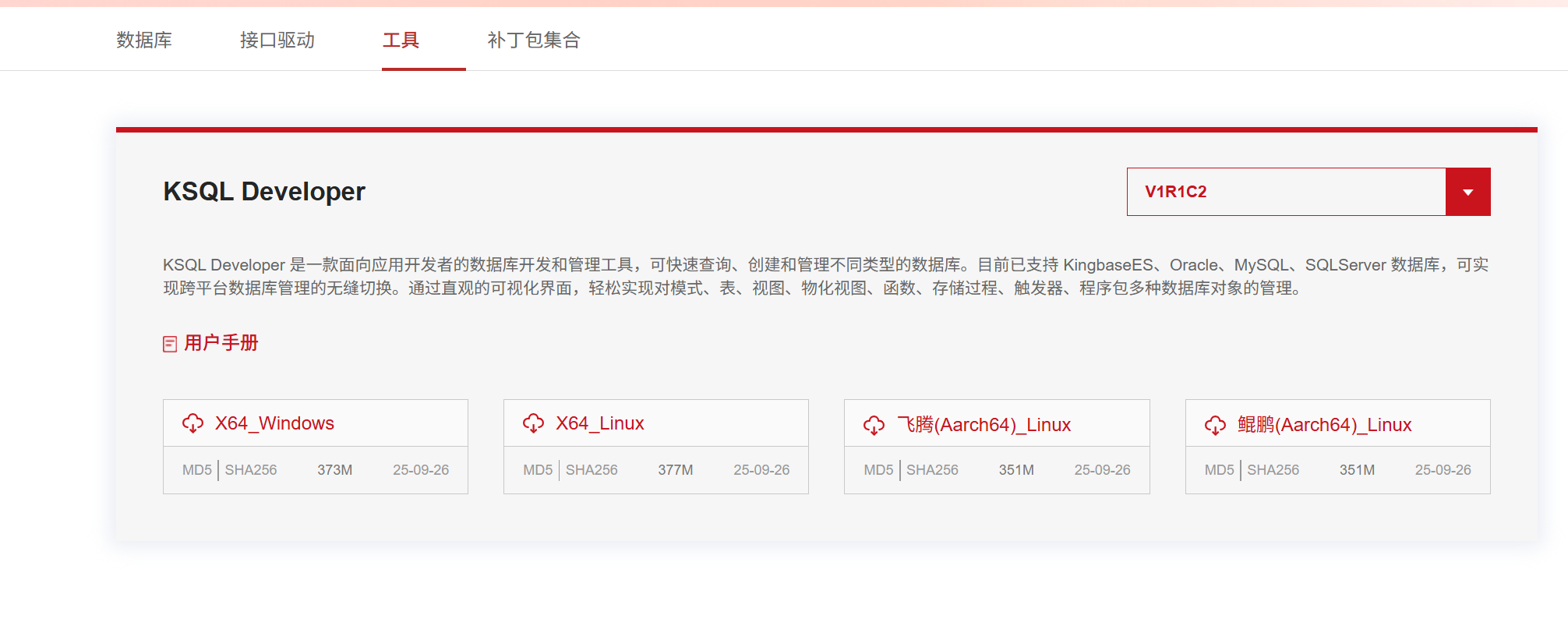Click the 鲲鹏(Aarch64)_Linux download cloud icon
This screenshot has height=626, width=1568.
1215,425
